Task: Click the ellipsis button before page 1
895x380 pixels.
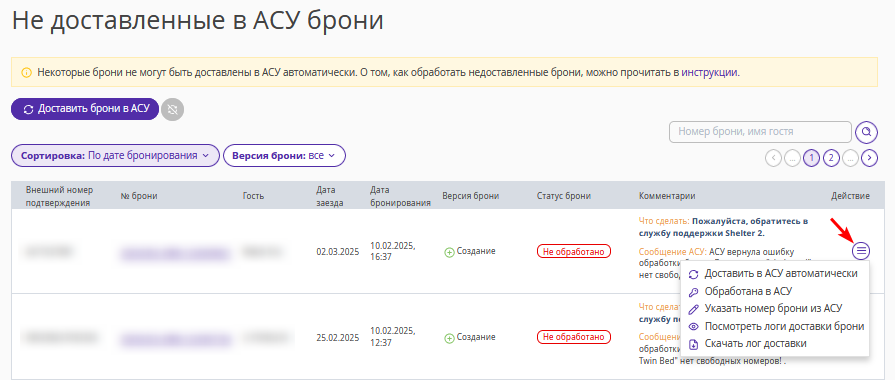Action: [x=792, y=157]
